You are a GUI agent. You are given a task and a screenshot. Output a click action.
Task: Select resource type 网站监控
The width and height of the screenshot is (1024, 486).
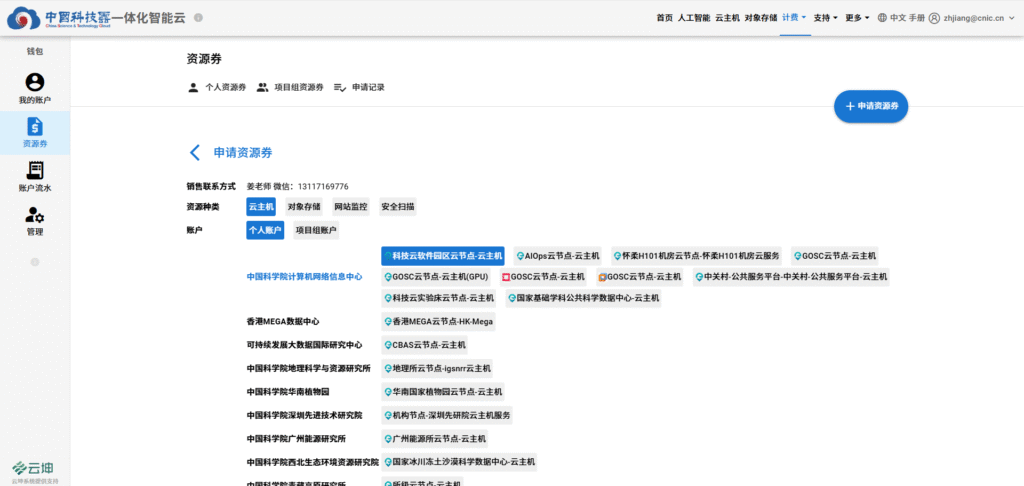coord(351,207)
